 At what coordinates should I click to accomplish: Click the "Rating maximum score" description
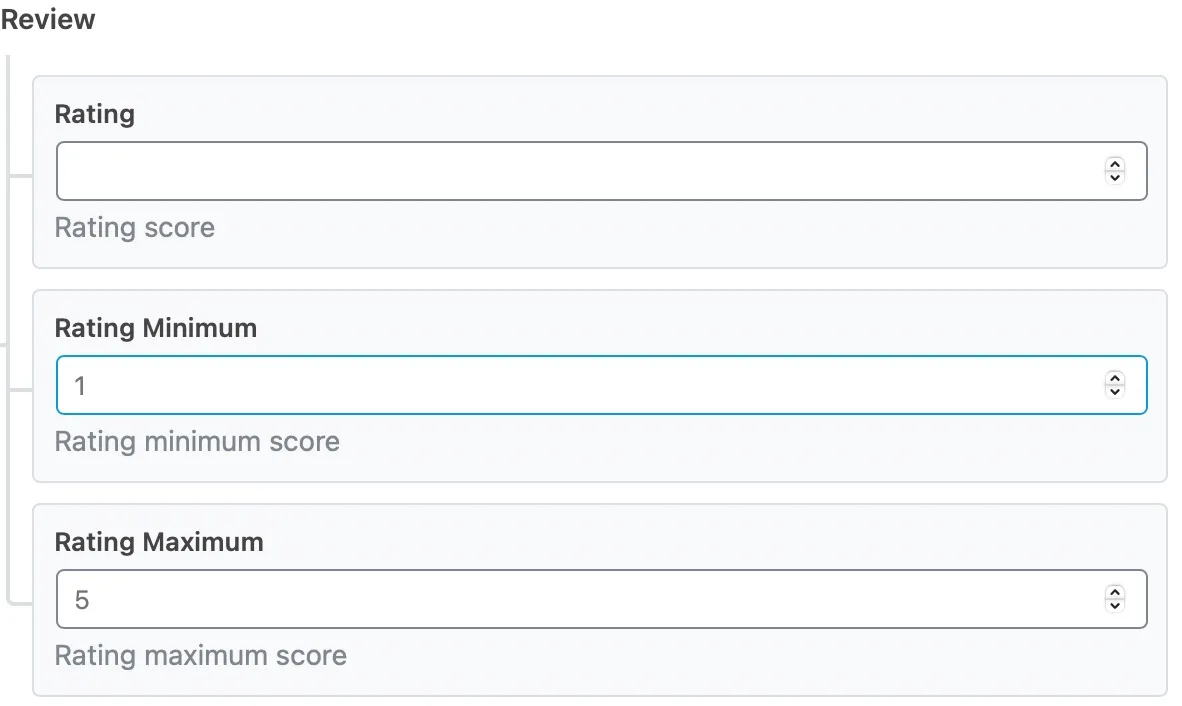coord(201,656)
